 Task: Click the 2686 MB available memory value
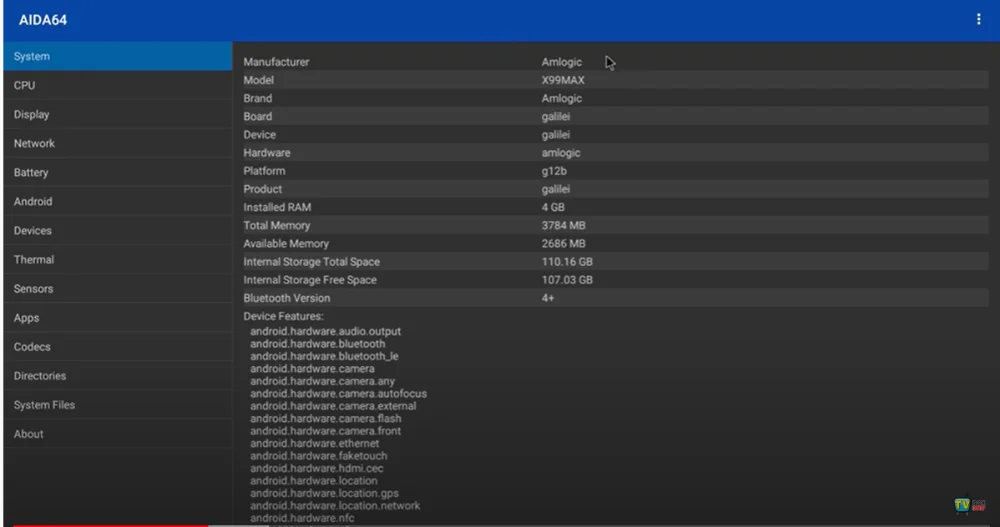[563, 244]
